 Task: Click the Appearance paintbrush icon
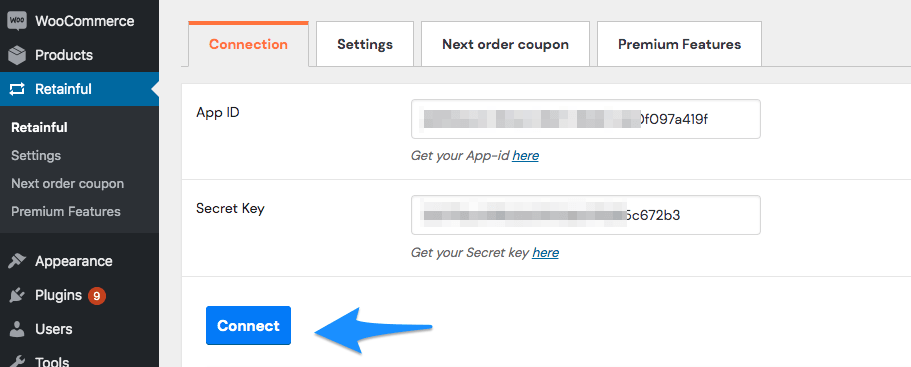tap(17, 261)
